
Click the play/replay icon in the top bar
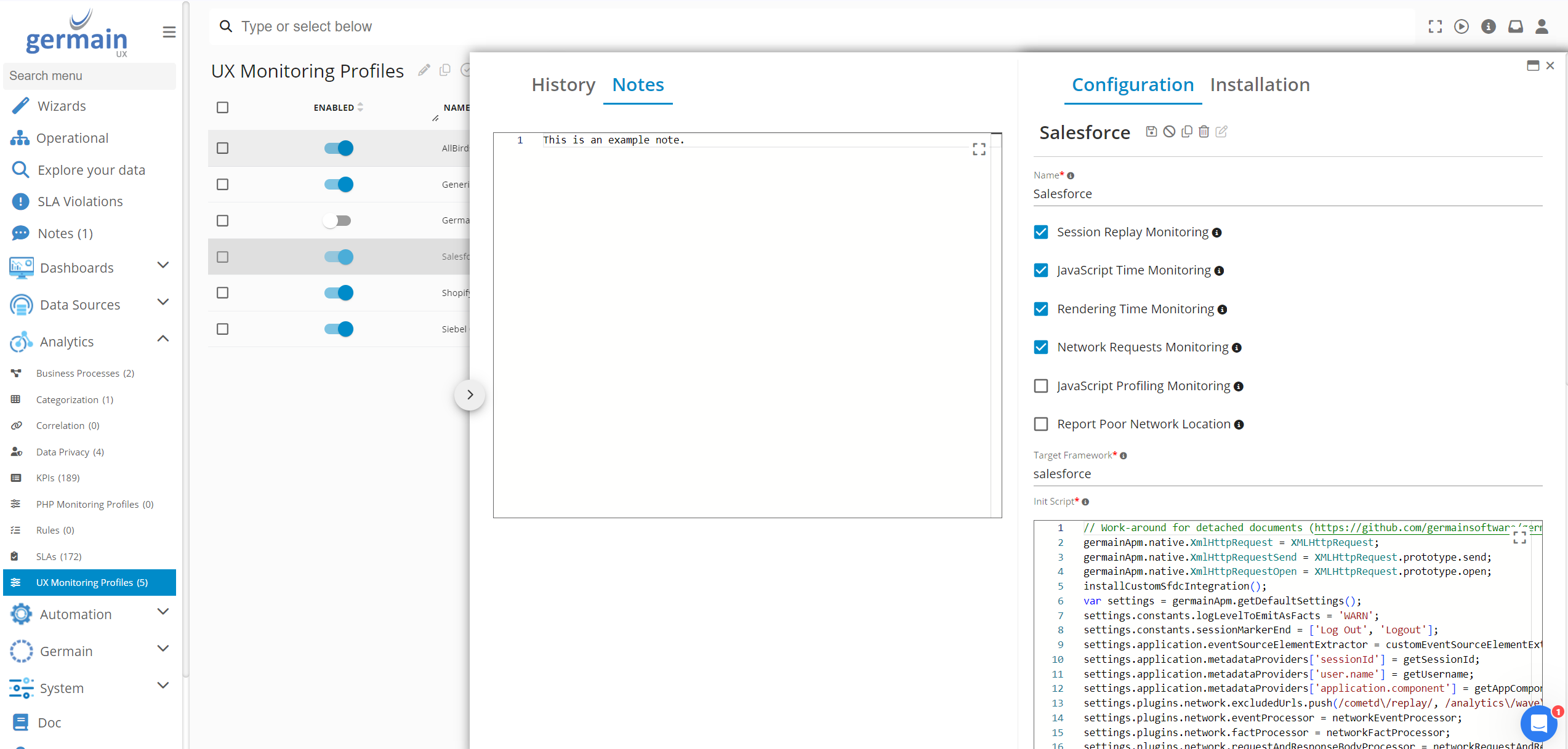coord(1461,26)
